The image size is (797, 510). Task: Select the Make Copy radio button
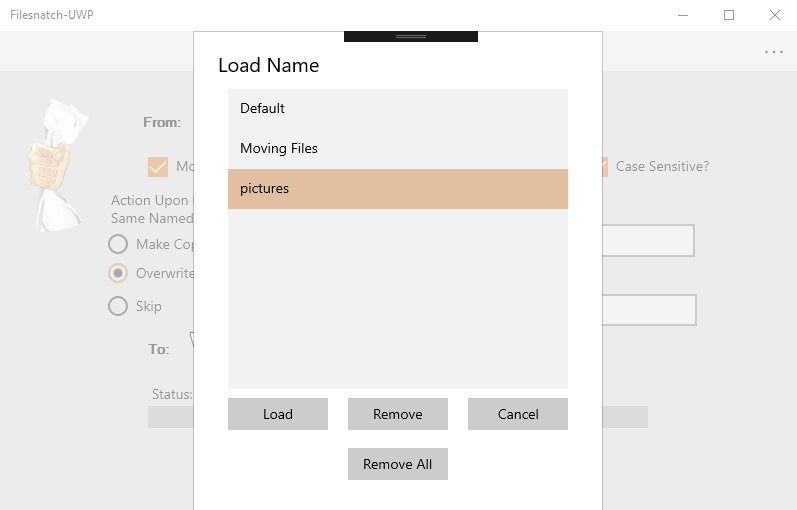[118, 244]
